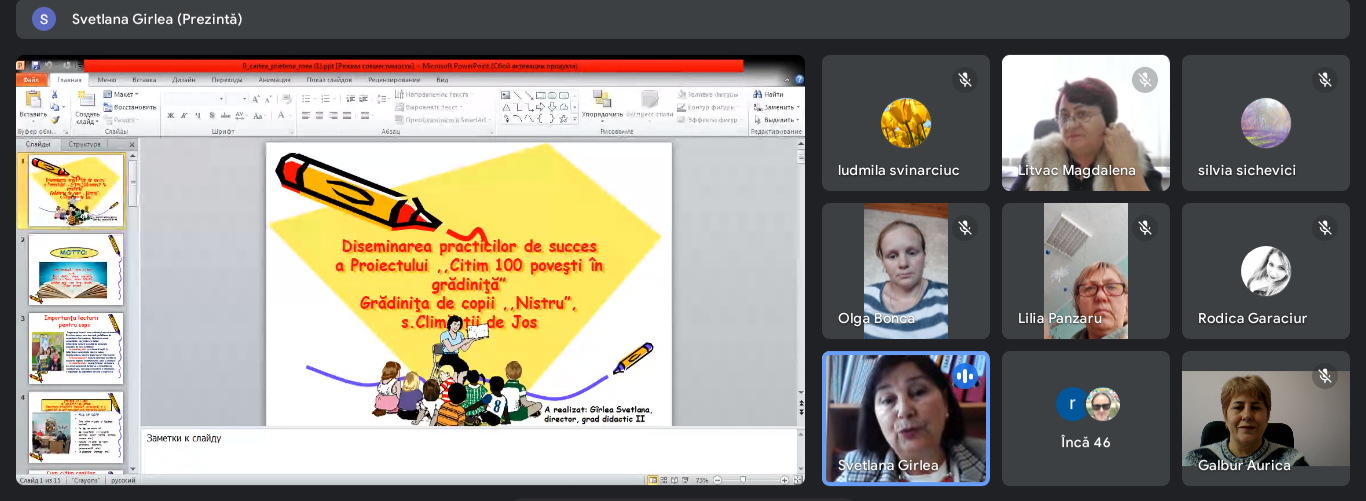This screenshot has height=501, width=1366.
Task: Click the Paste (Вставить) clipboard icon
Action: point(32,100)
